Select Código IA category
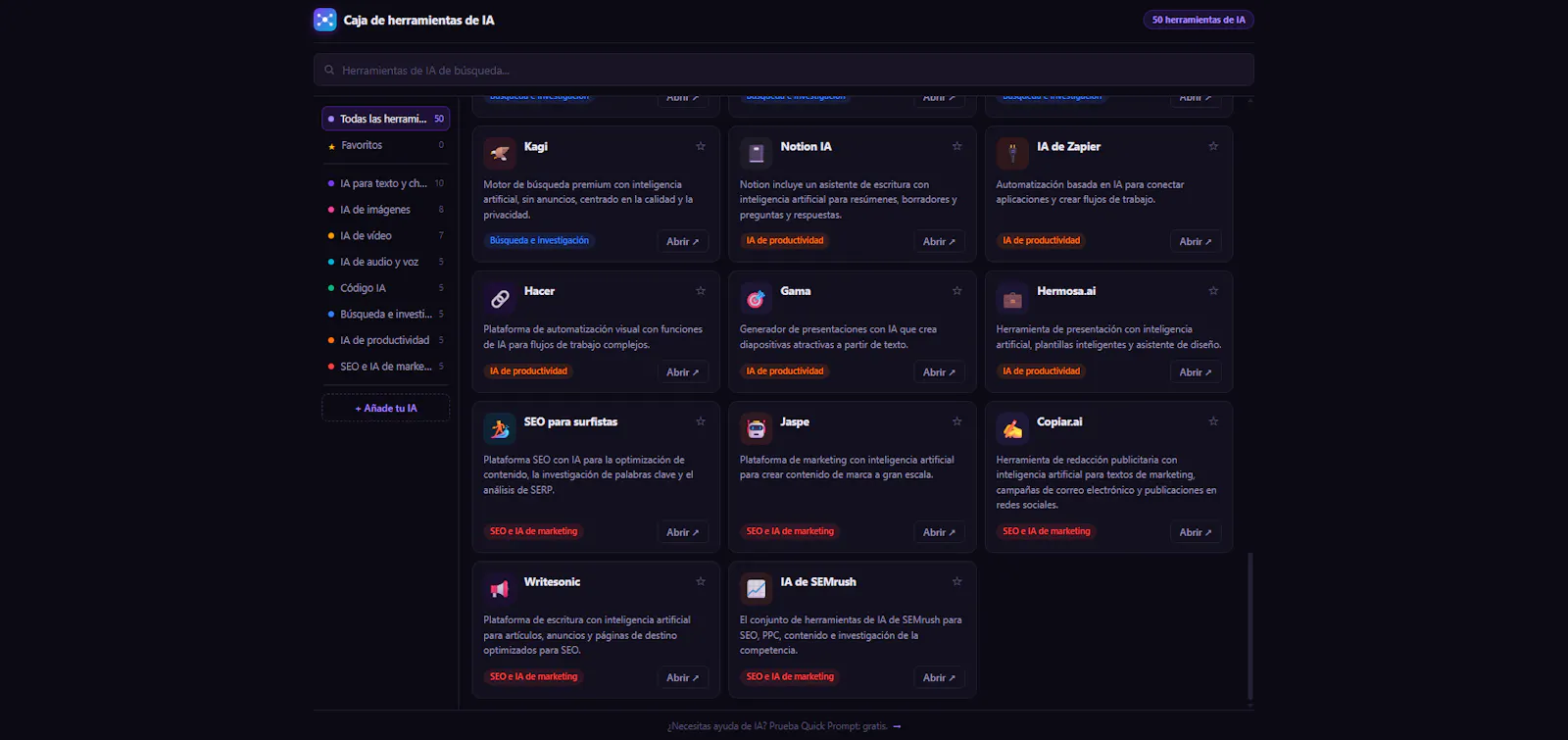 coord(386,288)
